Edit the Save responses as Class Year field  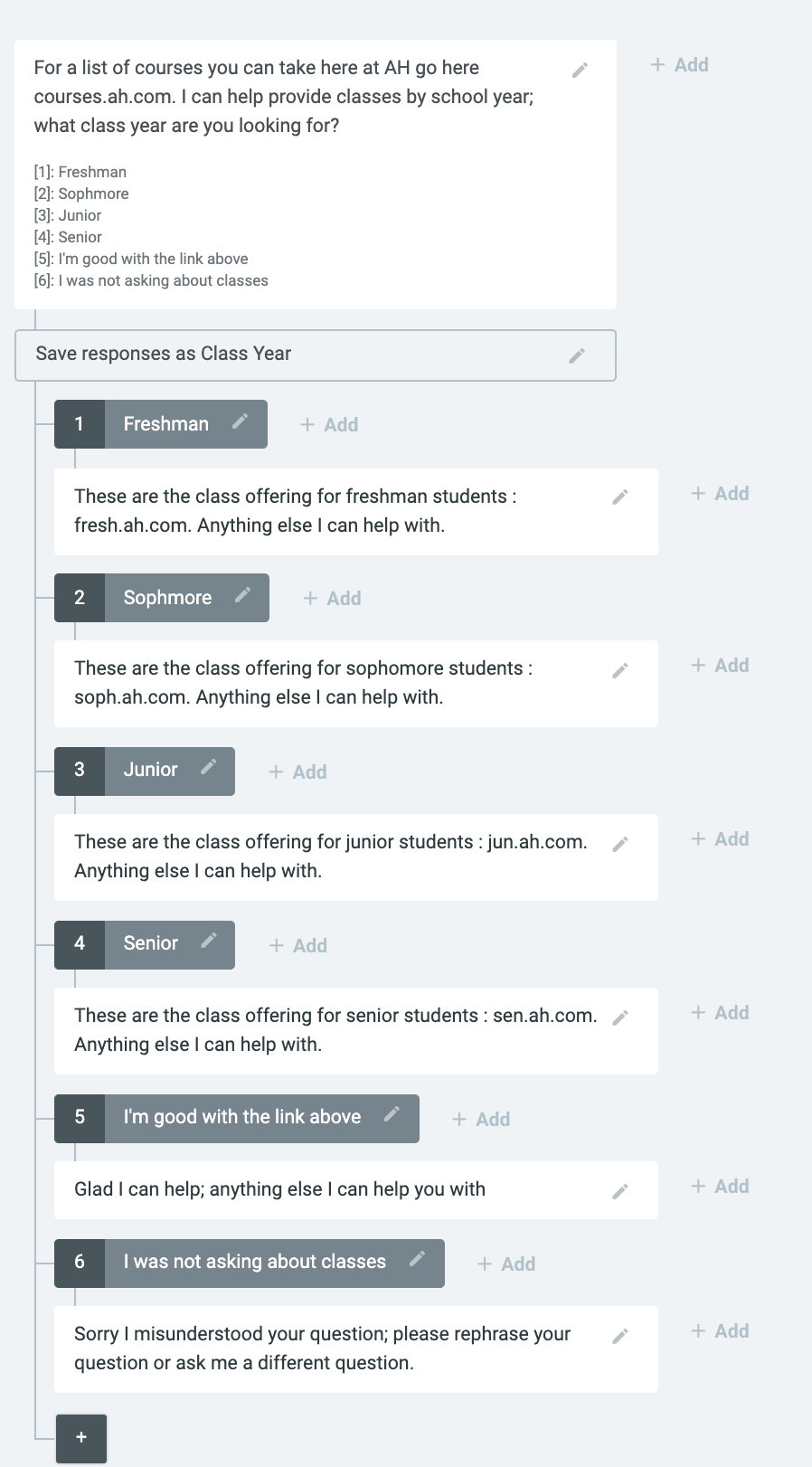(577, 355)
